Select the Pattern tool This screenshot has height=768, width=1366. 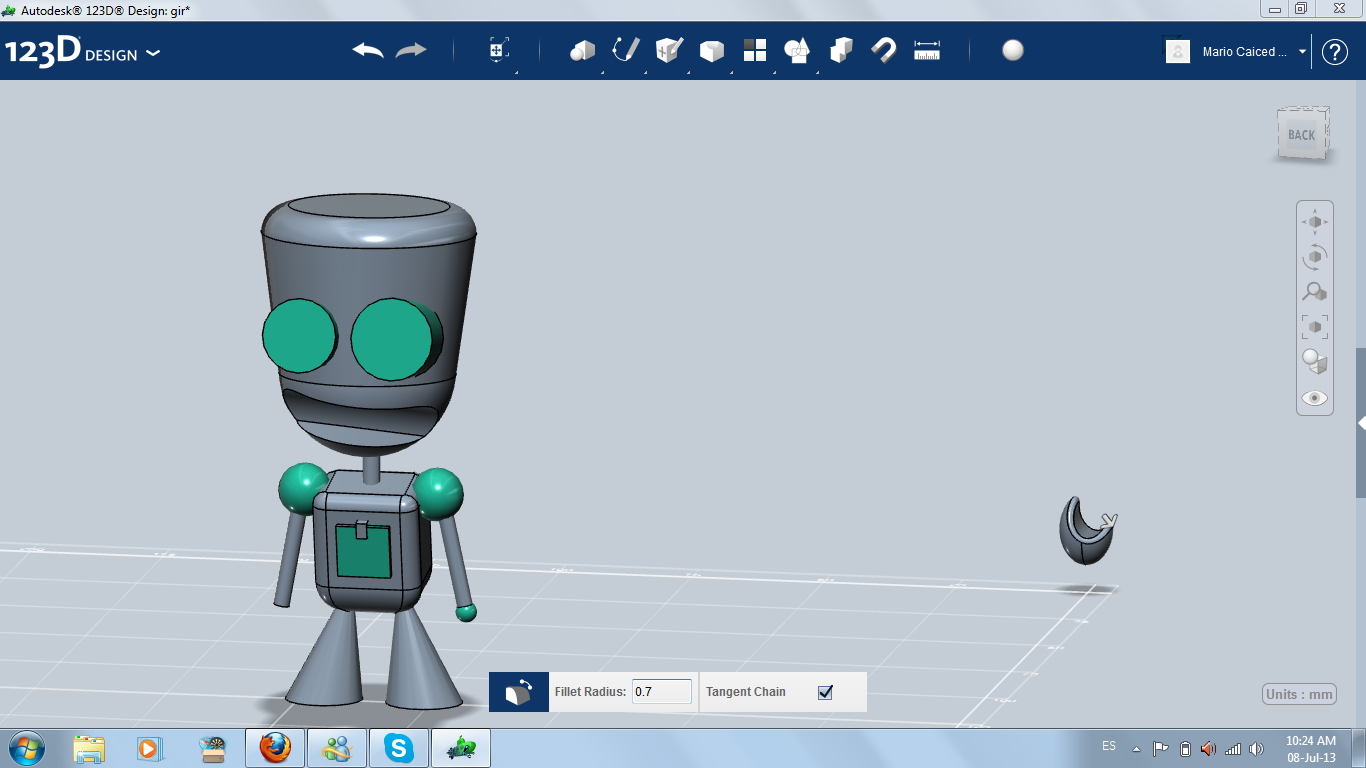point(754,50)
